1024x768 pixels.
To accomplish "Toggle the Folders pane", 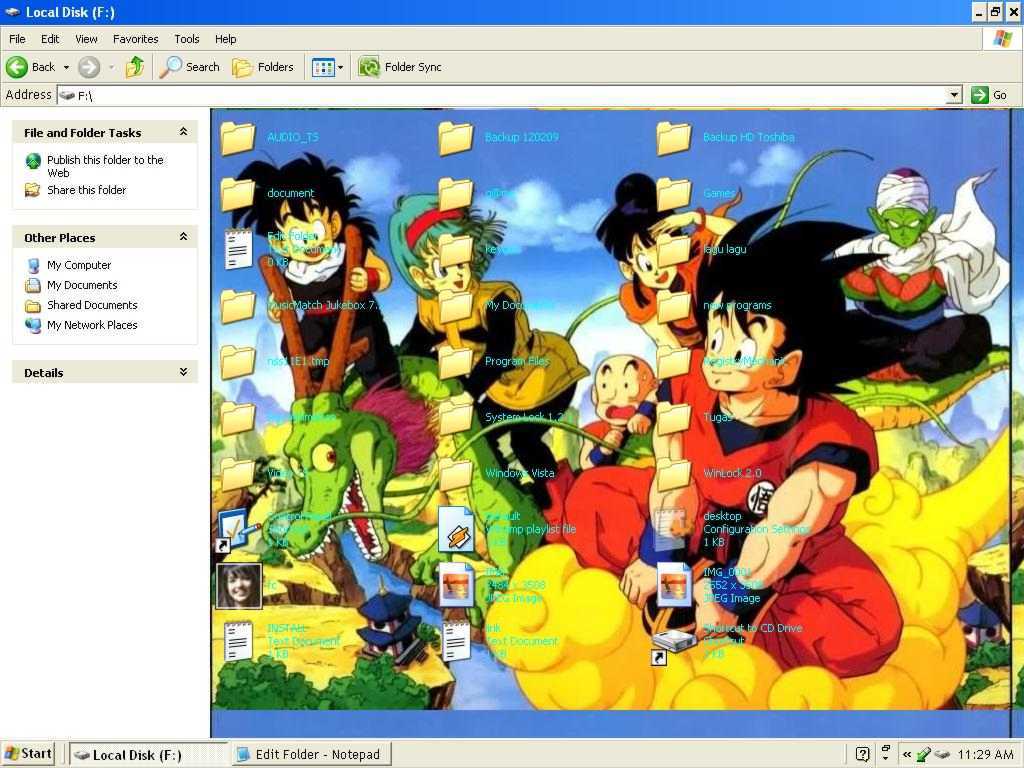I will [263, 67].
